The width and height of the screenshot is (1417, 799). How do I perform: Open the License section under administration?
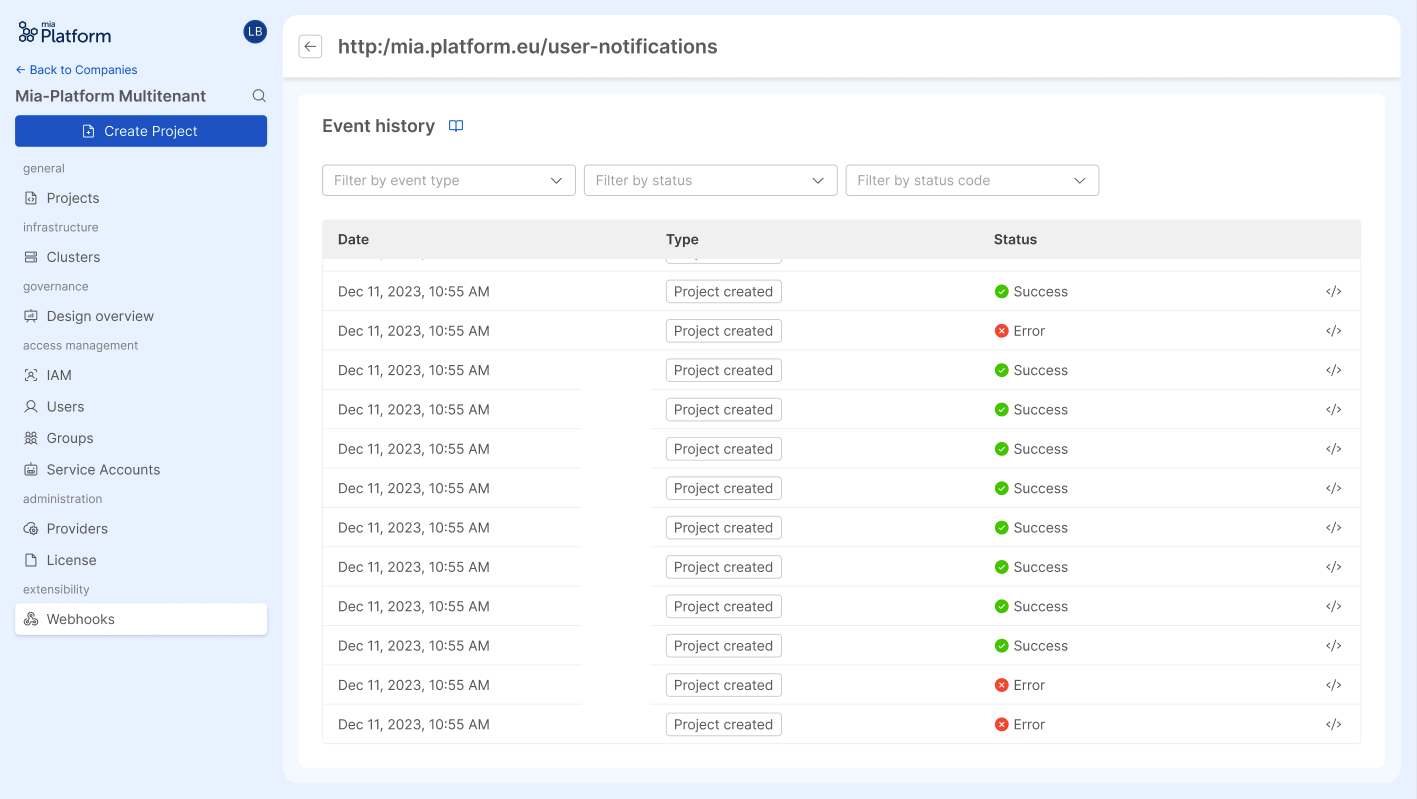(30, 559)
